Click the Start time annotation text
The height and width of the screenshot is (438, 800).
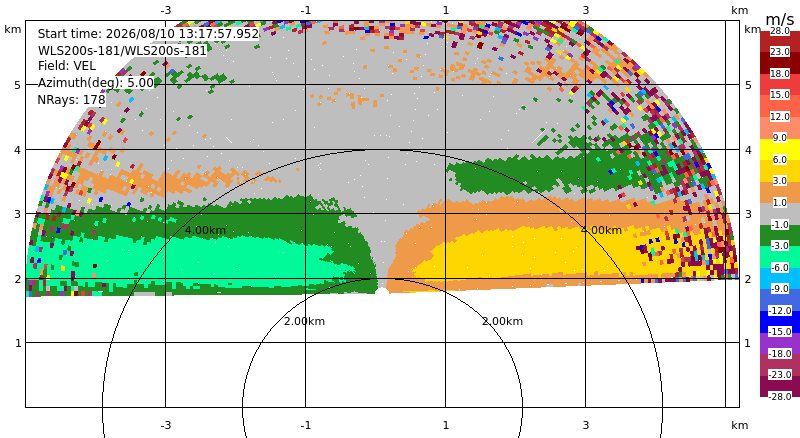pyautogui.click(x=148, y=34)
